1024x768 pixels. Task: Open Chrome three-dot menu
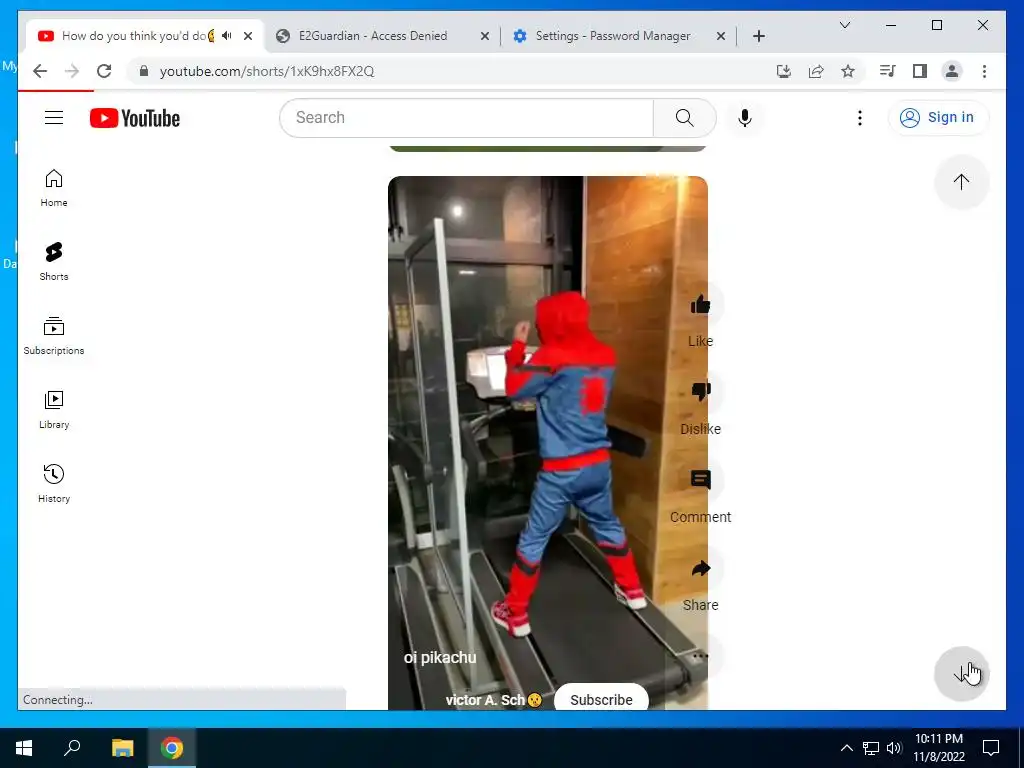(984, 71)
